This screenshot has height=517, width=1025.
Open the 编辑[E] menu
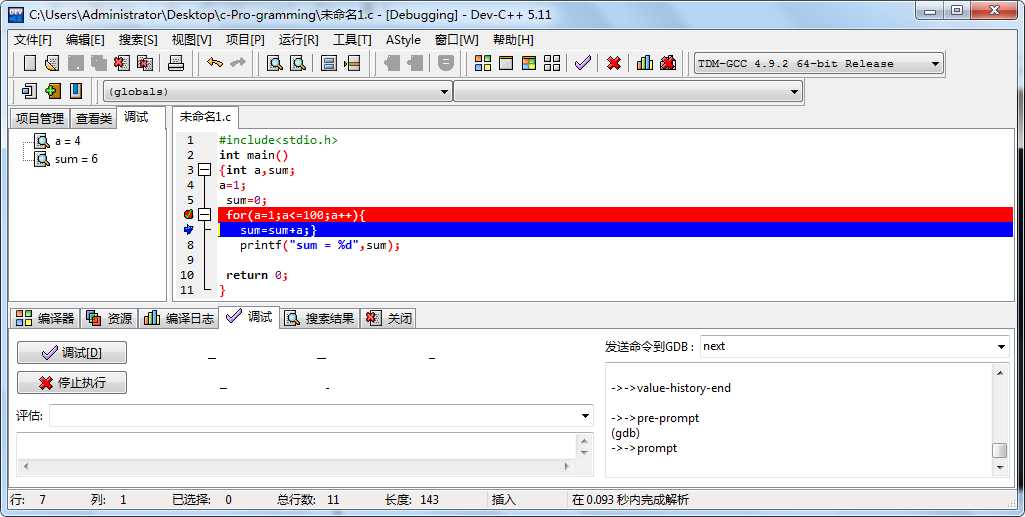[x=85, y=40]
